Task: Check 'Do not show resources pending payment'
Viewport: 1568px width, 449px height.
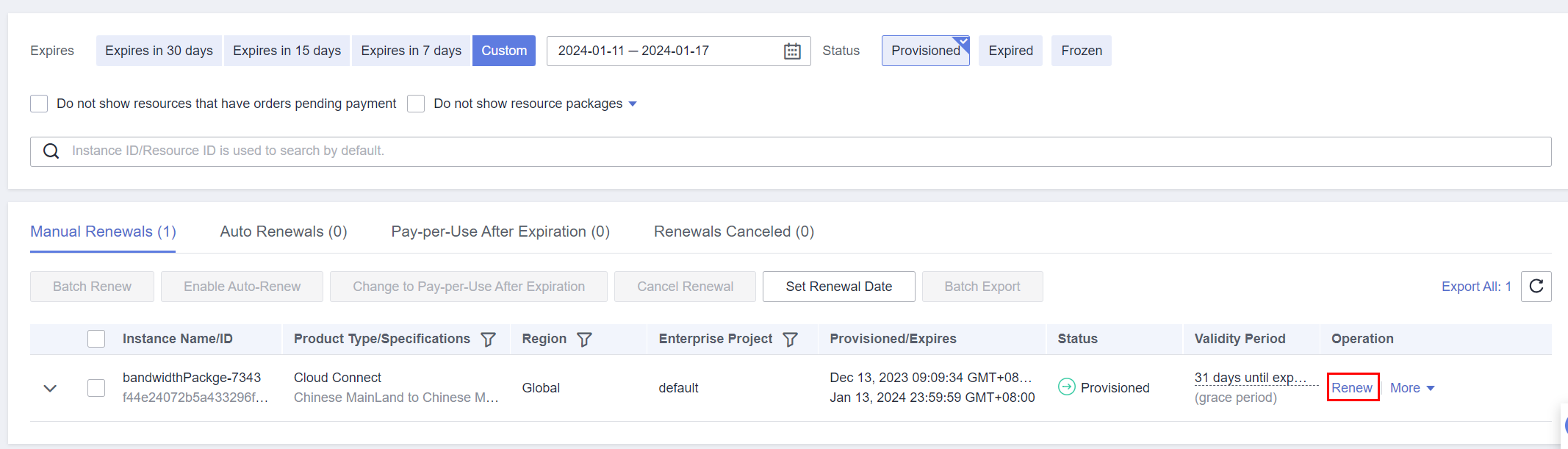Action: pos(39,104)
